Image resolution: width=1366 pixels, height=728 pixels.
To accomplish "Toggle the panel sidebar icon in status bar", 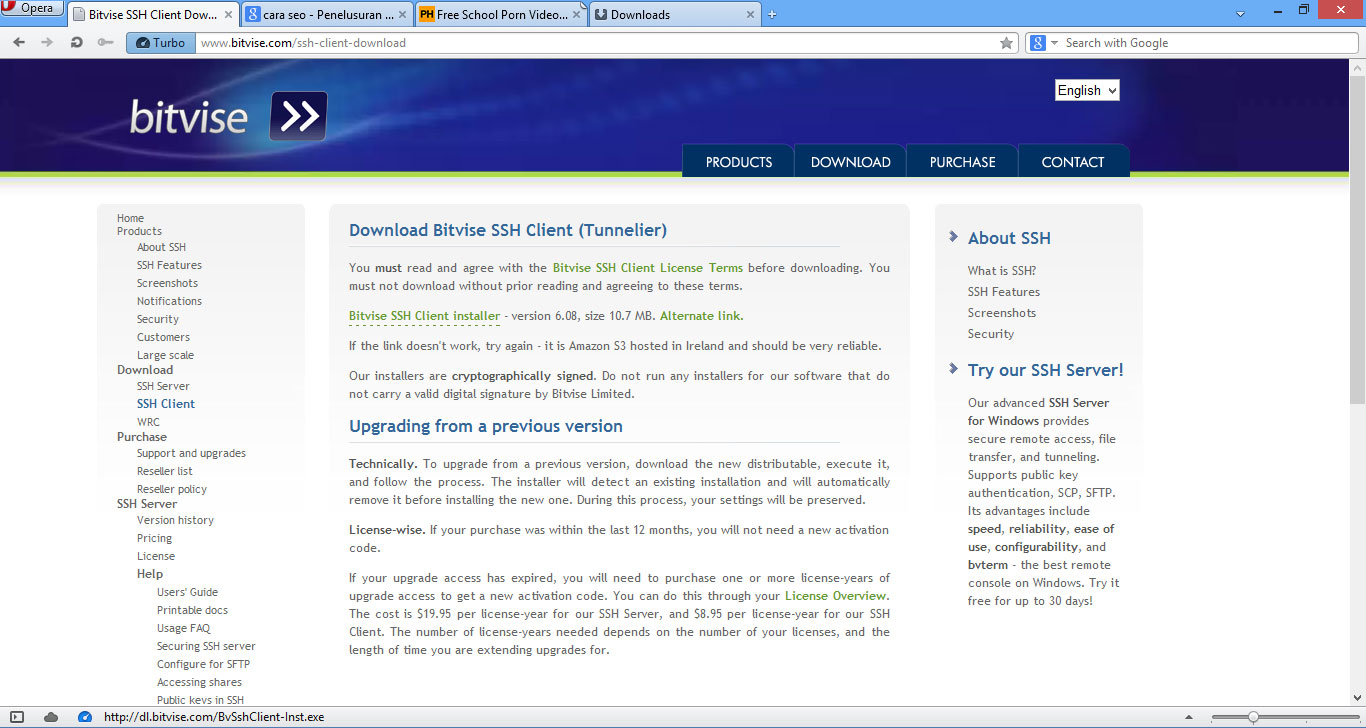I will pyautogui.click(x=17, y=717).
